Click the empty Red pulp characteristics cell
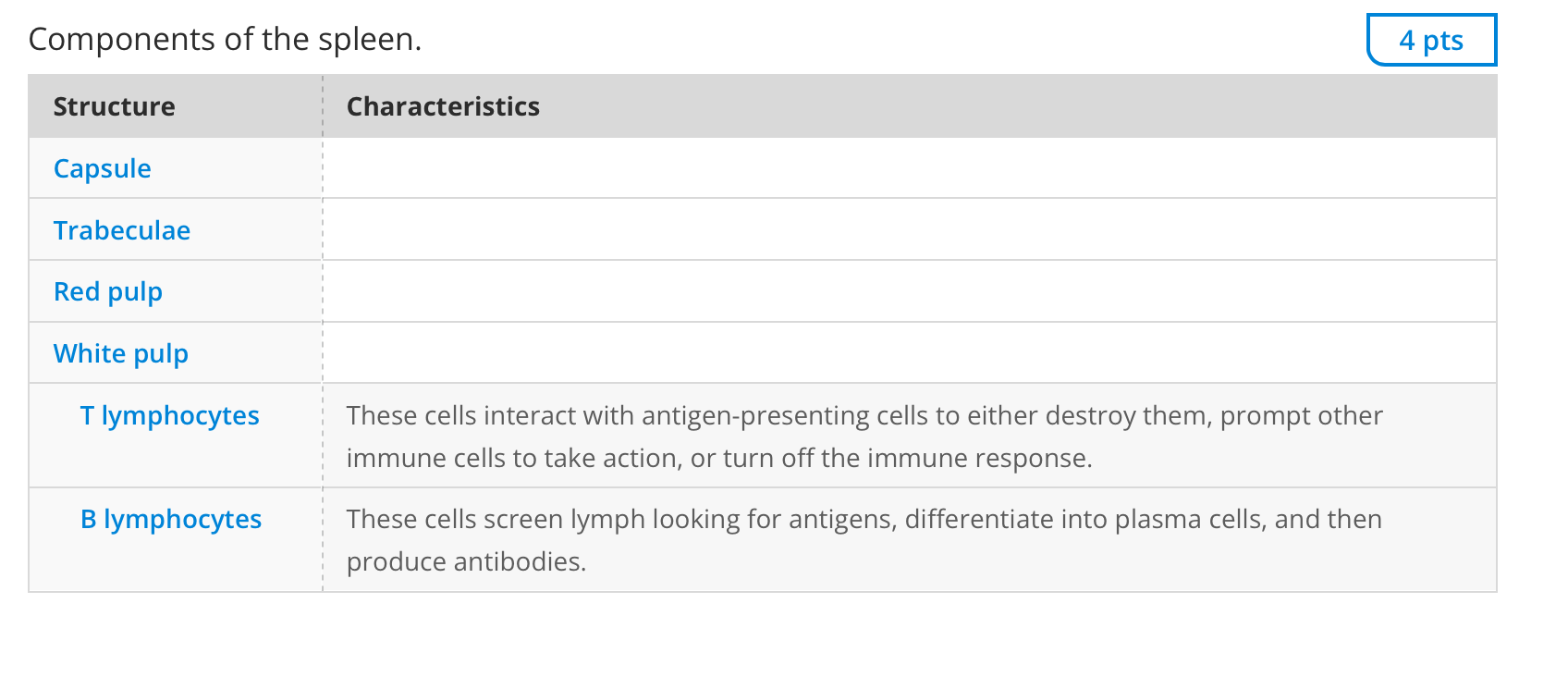The width and height of the screenshot is (1568, 677). tap(908, 291)
